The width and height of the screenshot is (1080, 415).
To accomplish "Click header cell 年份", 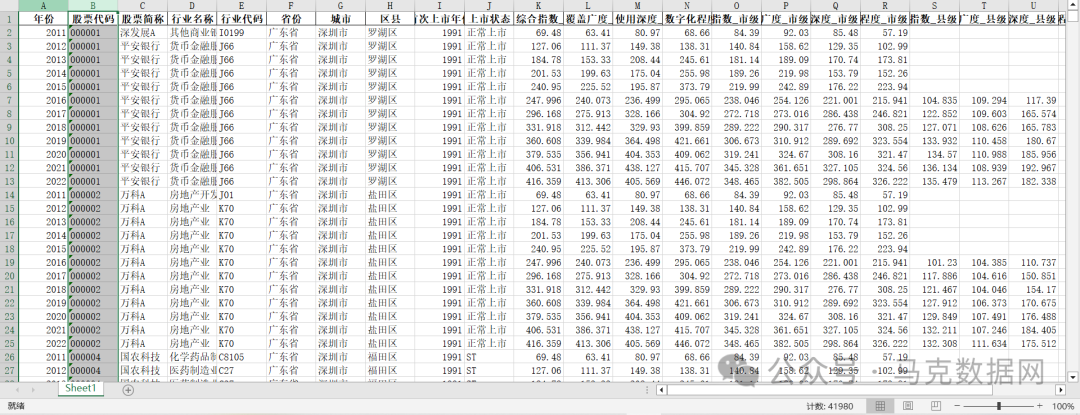I will 43,18.
